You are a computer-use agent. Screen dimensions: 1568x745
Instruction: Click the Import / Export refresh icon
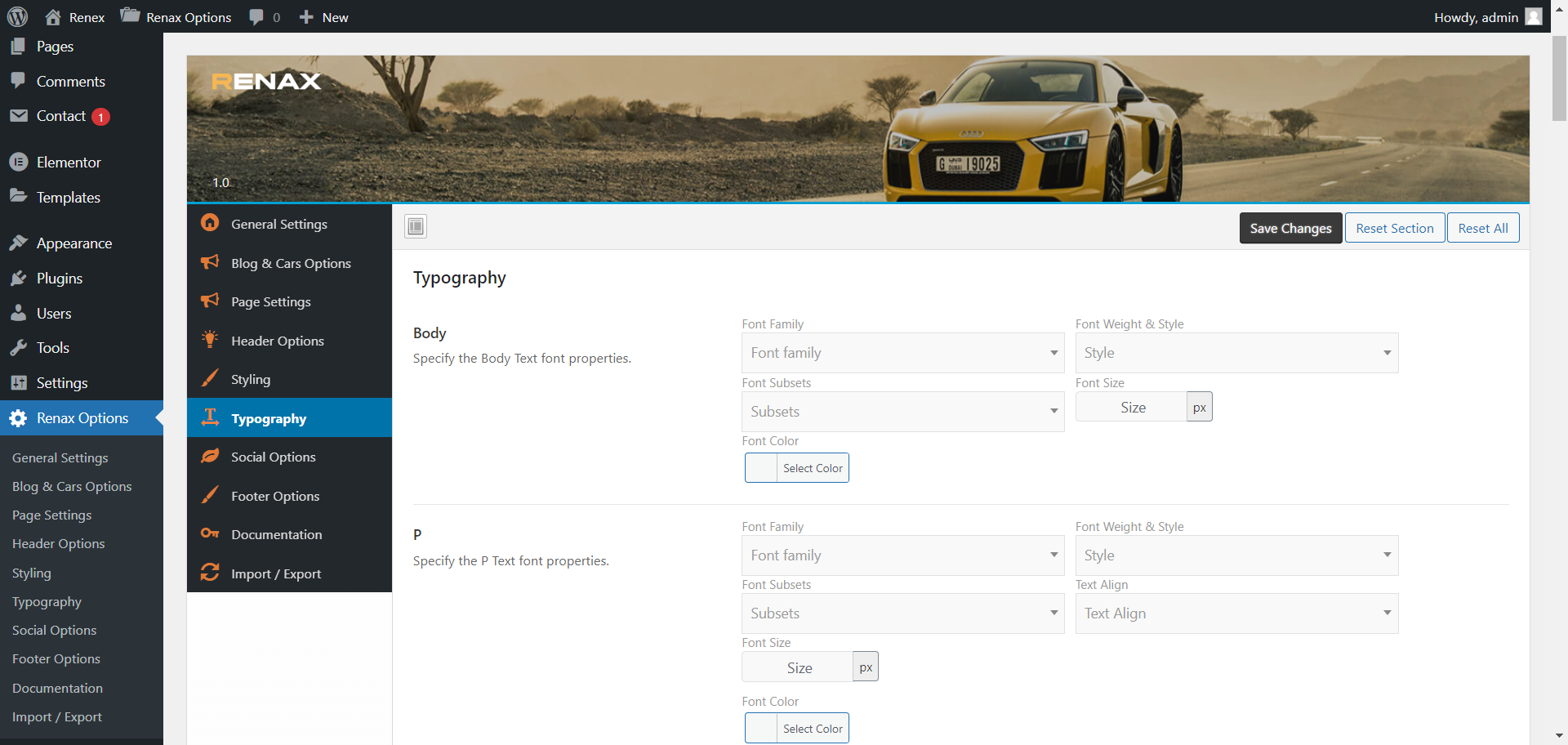[210, 572]
